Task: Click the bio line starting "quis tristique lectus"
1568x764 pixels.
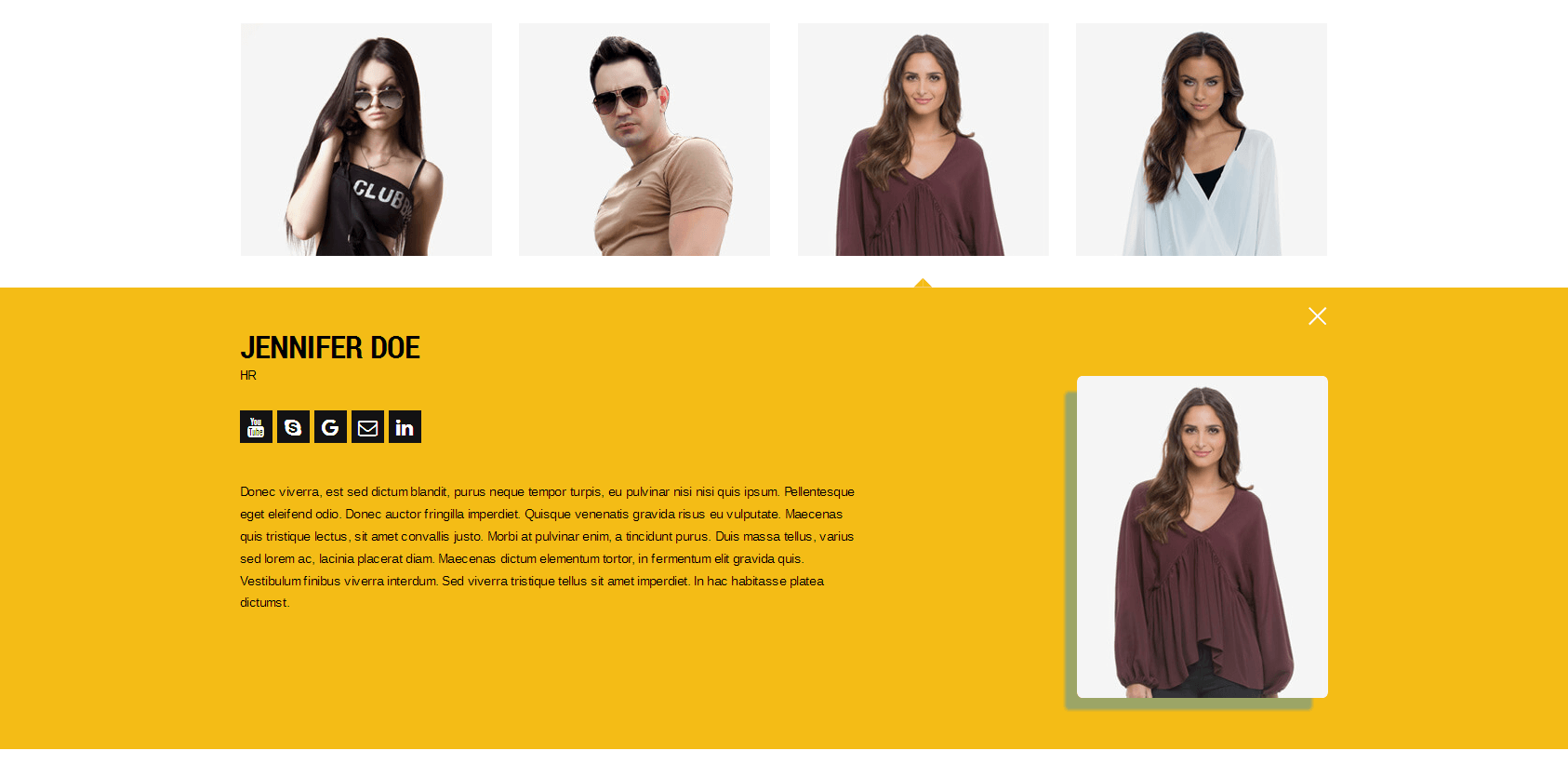Action: click(547, 536)
